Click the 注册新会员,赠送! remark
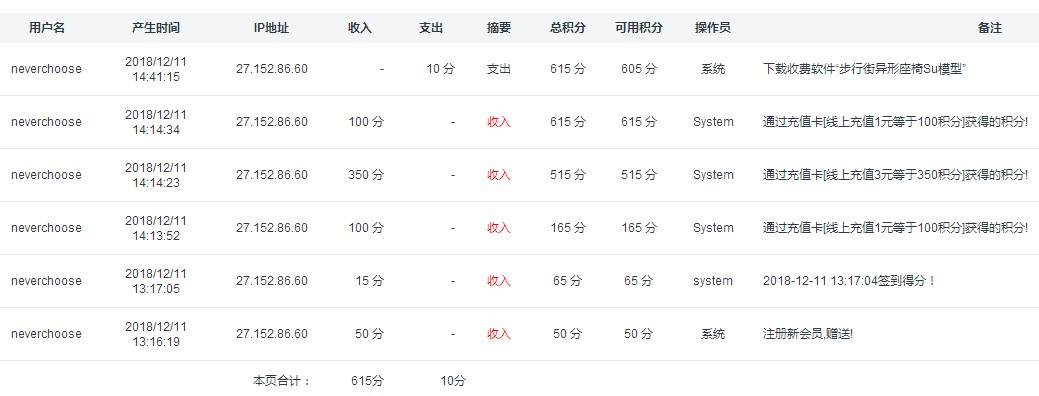Image resolution: width=1039 pixels, height=396 pixels. click(x=808, y=334)
